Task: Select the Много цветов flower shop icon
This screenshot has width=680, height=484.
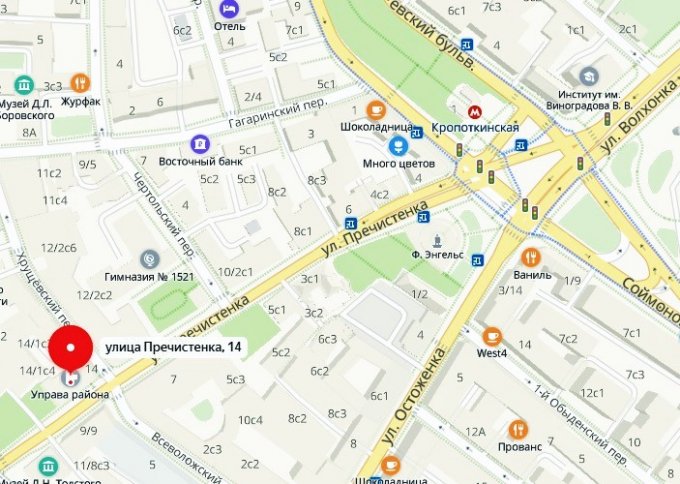Action: [398, 145]
